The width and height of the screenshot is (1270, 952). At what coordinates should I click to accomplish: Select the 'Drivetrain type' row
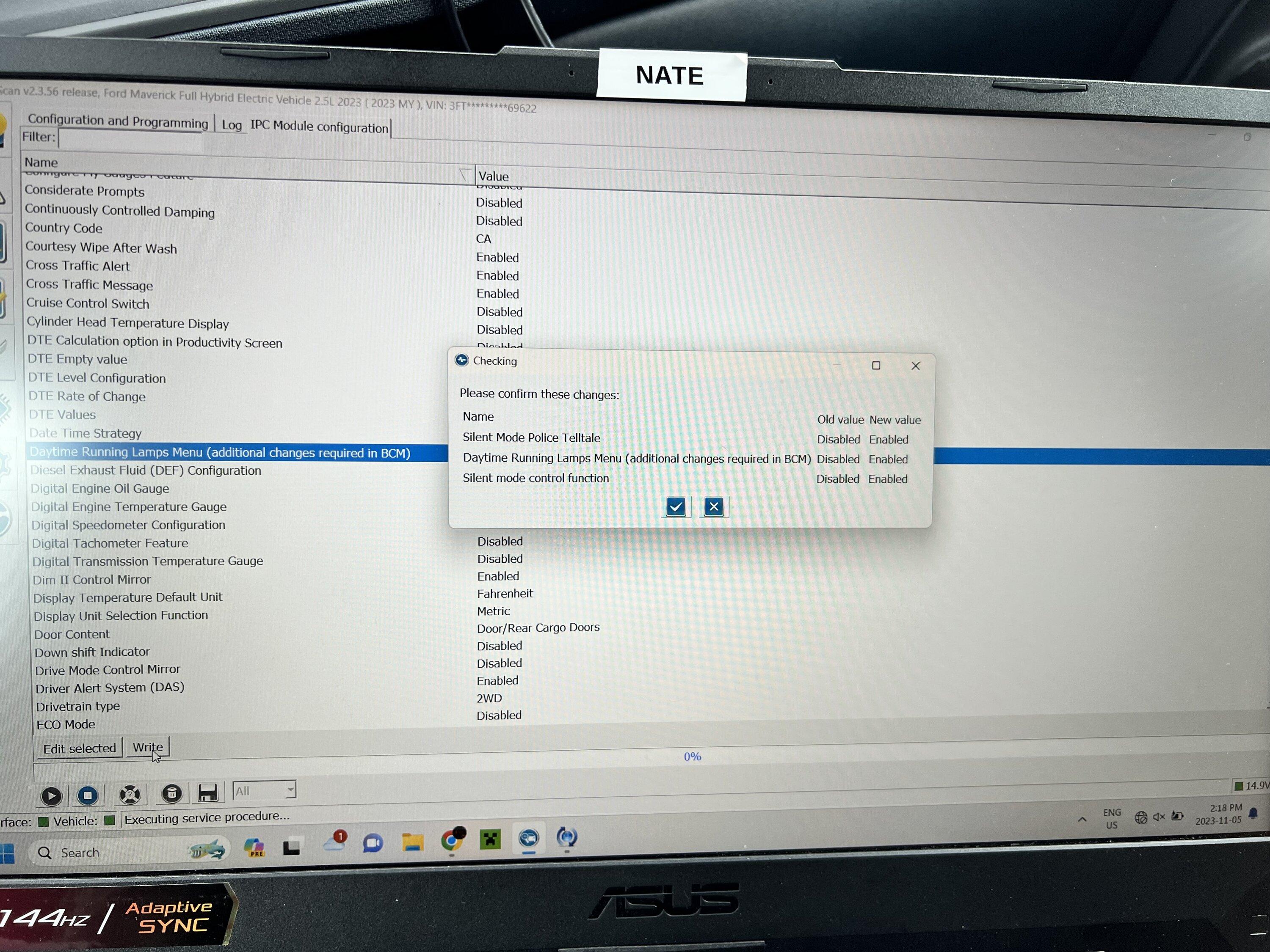coord(78,707)
